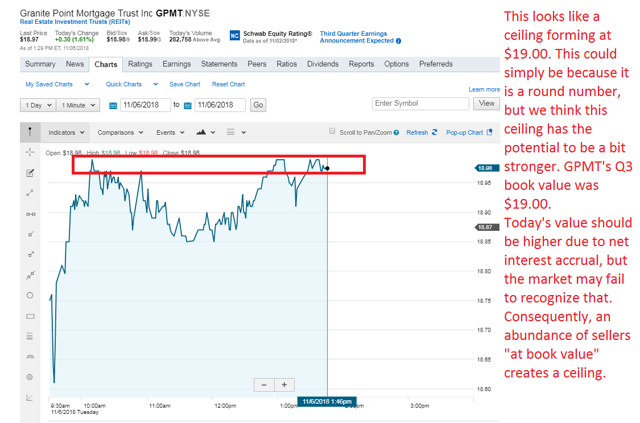Open the Statements tab

219,64
